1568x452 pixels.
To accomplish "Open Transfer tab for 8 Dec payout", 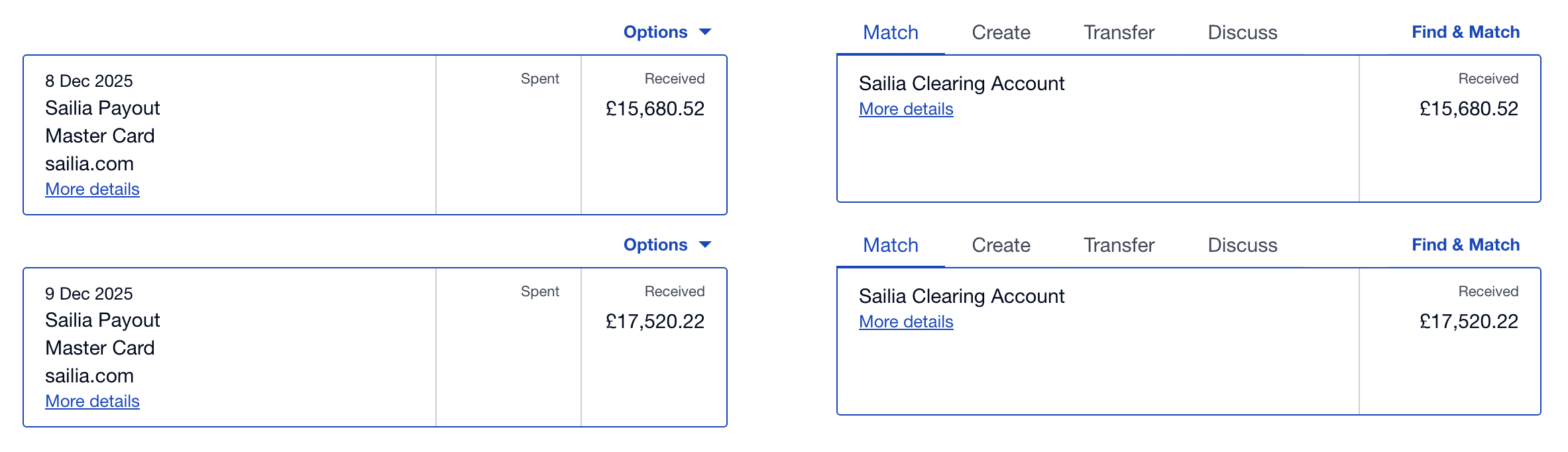I will point(1119,32).
